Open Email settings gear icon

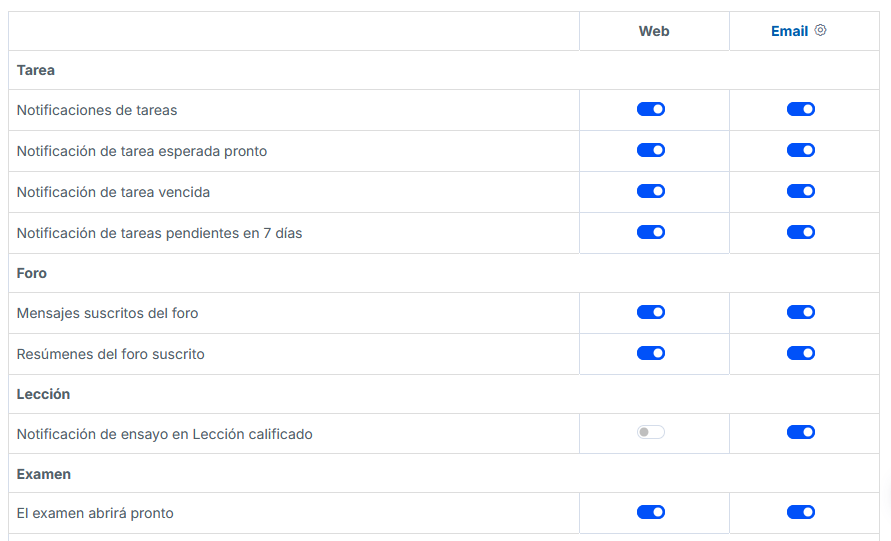click(821, 31)
